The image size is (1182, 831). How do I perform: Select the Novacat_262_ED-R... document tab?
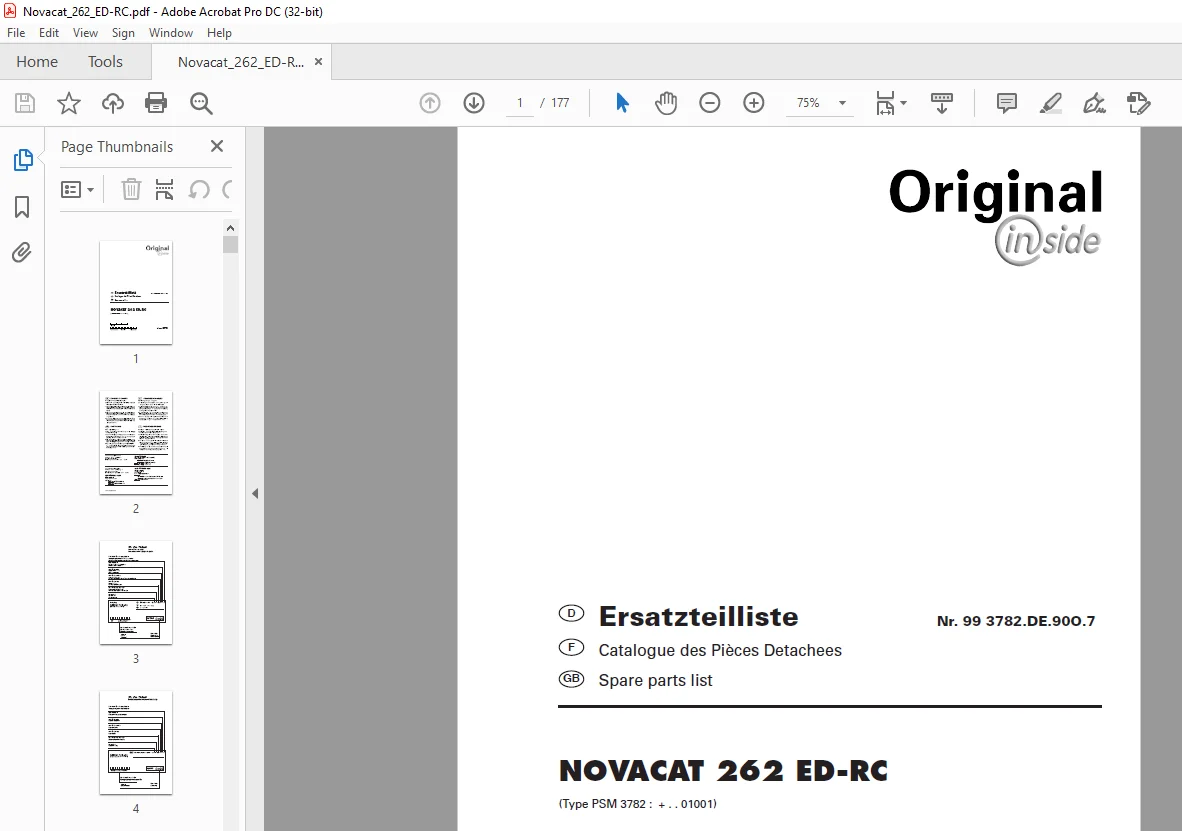point(241,62)
